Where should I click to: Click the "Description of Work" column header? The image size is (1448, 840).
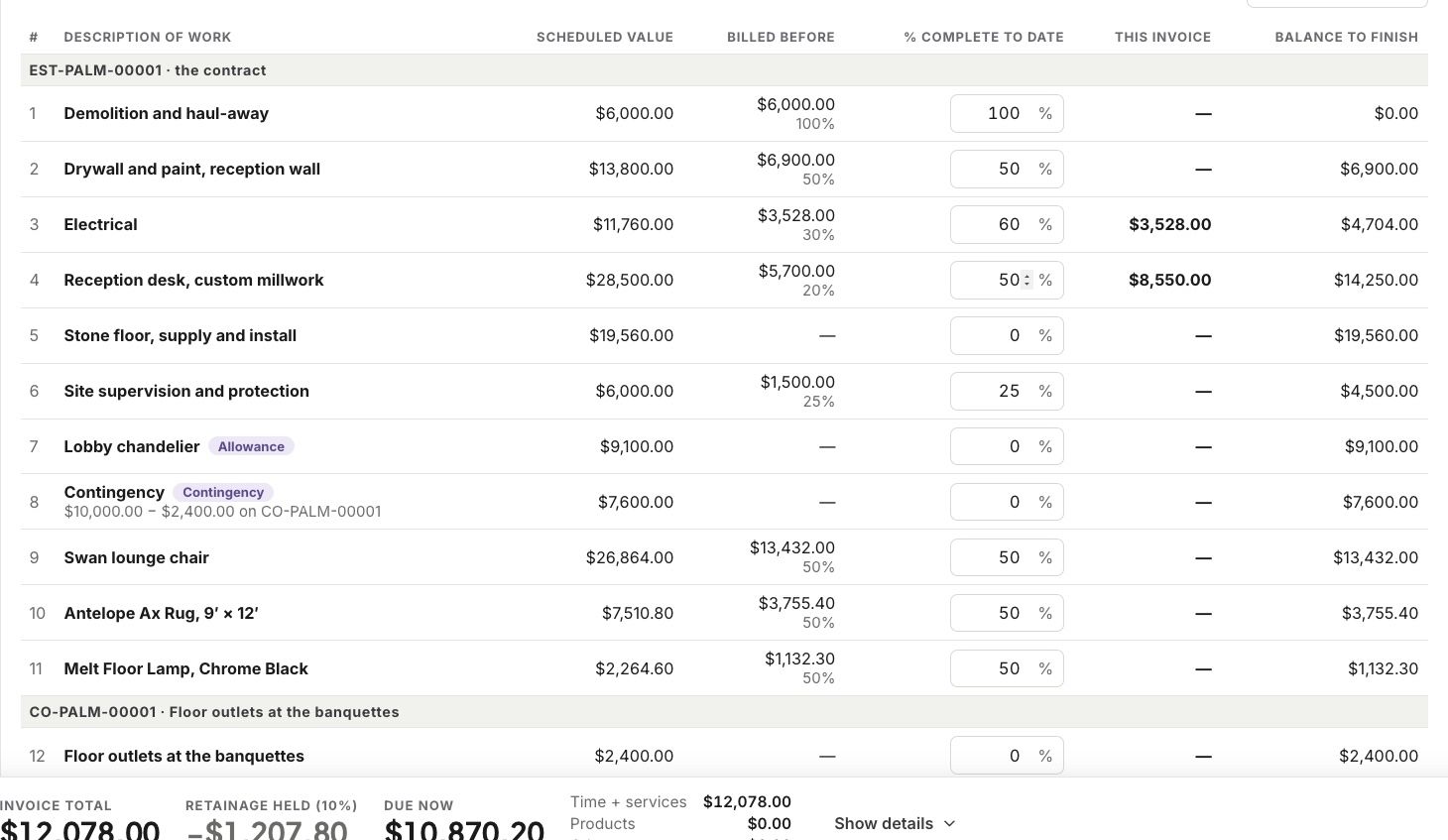(x=148, y=37)
